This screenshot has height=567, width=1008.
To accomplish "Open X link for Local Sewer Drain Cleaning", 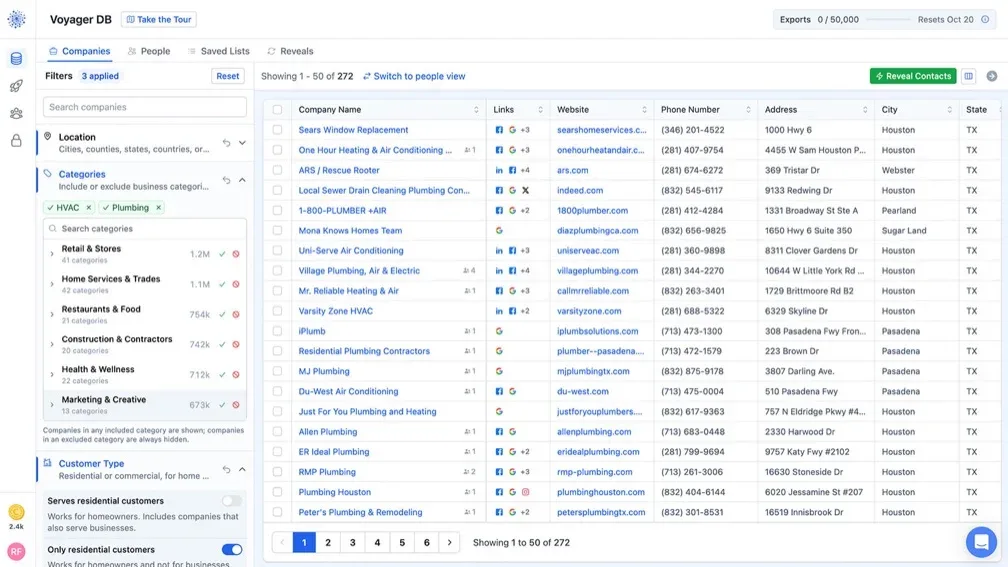I will tap(525, 190).
